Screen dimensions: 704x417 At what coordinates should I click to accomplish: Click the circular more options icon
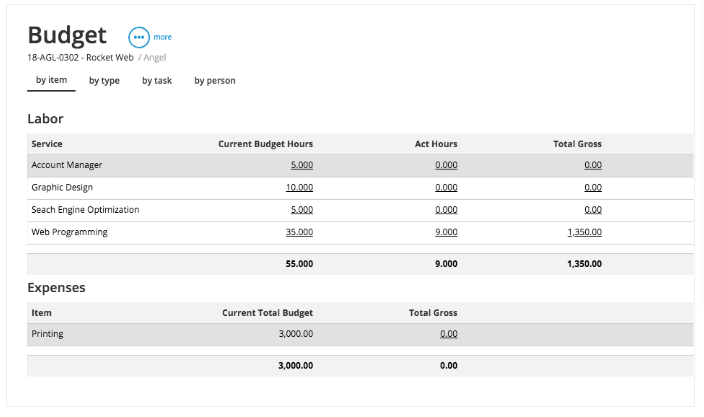[x=139, y=37]
